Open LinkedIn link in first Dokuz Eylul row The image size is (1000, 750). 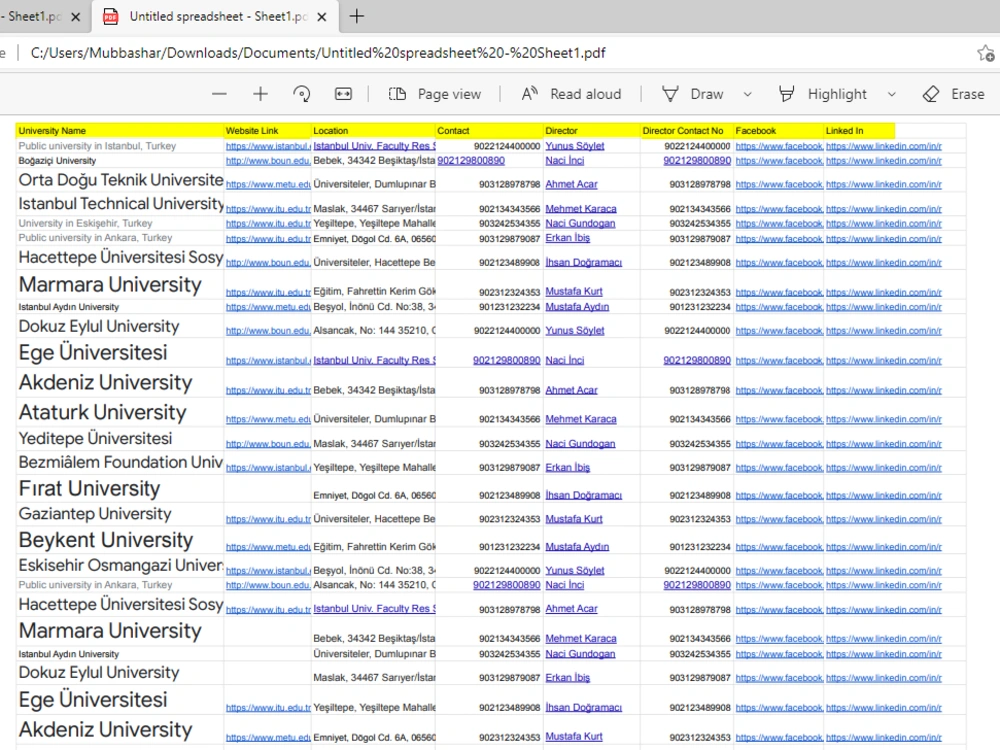[x=883, y=331]
